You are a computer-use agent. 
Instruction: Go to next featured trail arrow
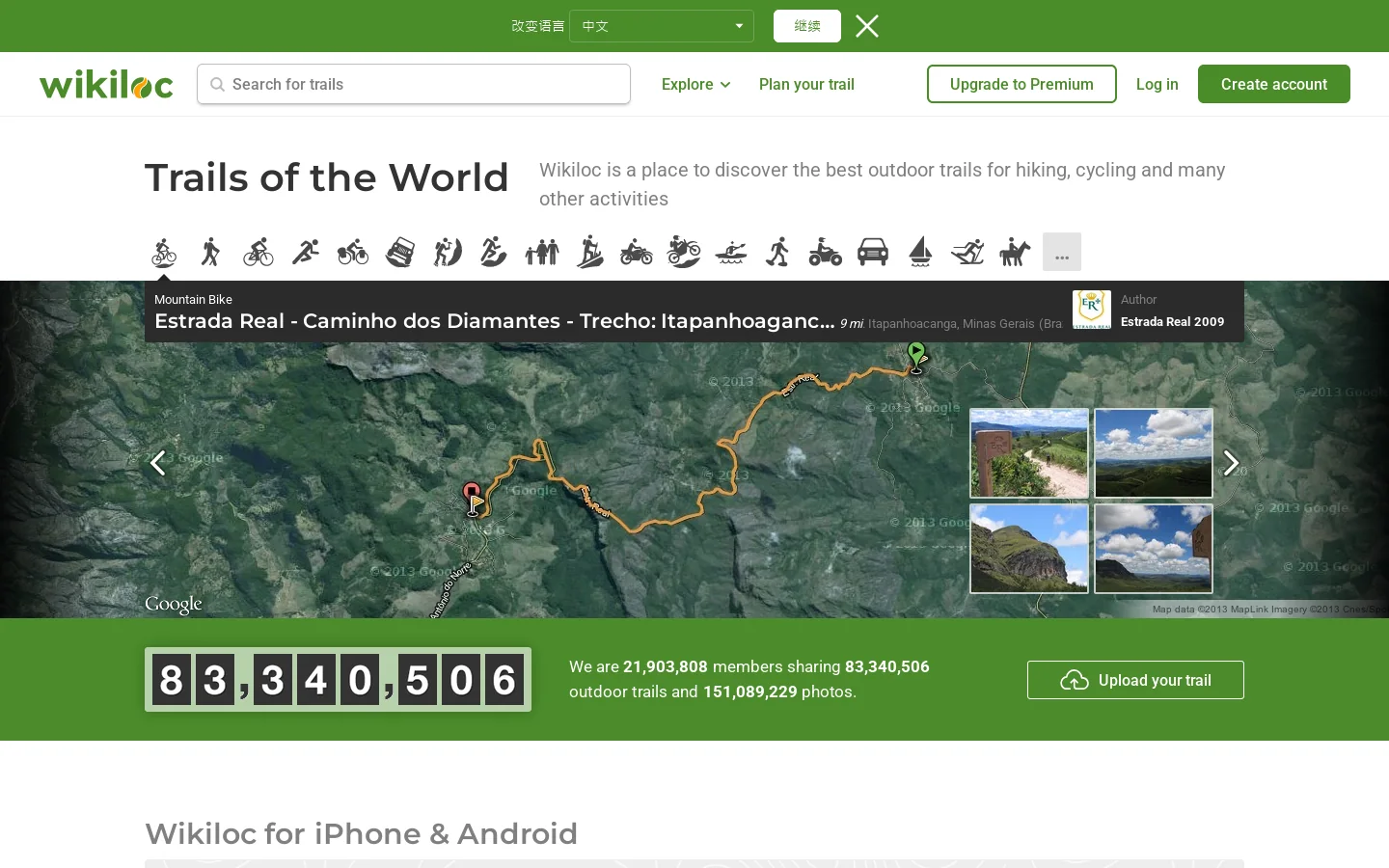(1231, 463)
